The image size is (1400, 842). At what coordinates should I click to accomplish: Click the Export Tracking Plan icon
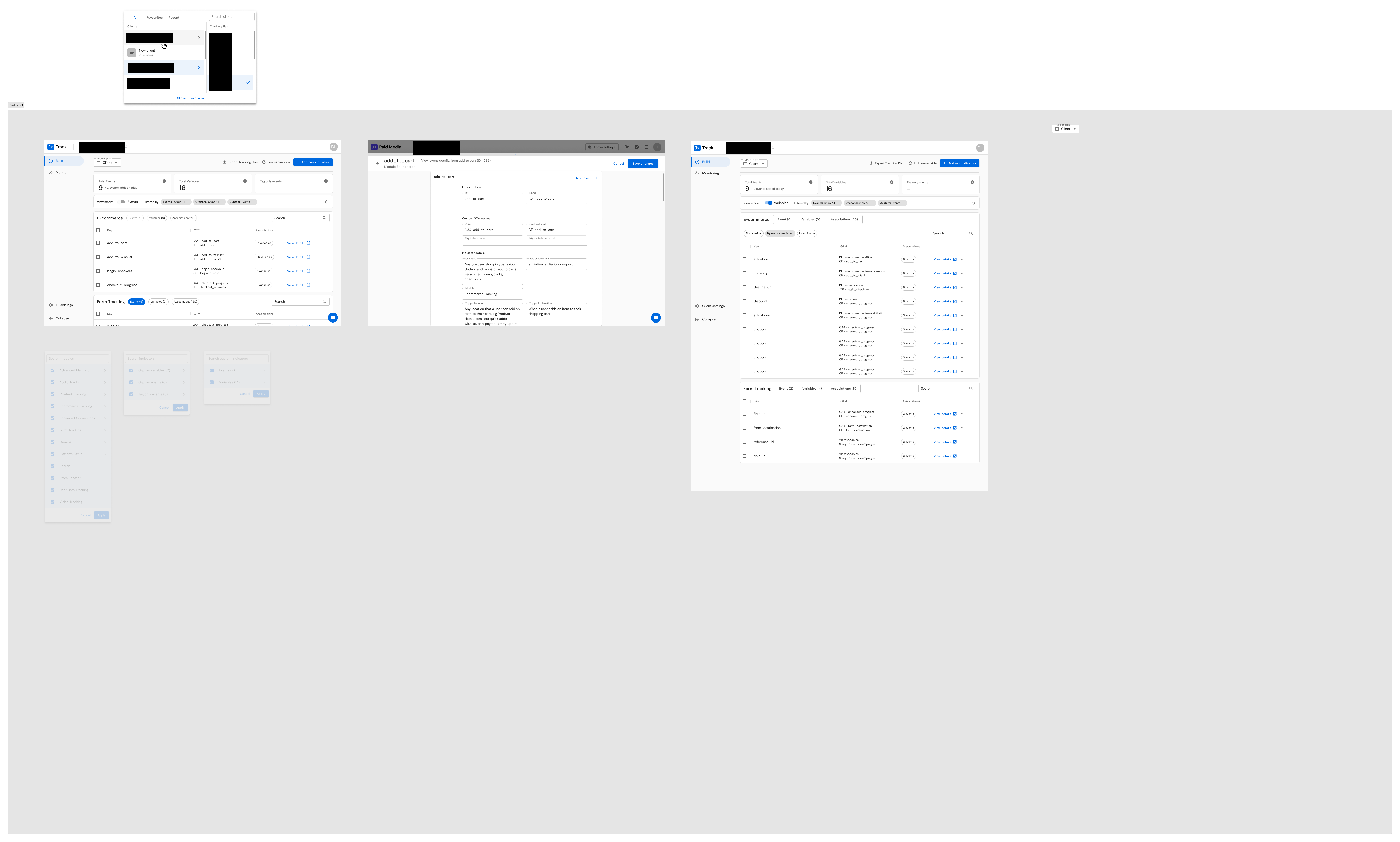[x=225, y=162]
